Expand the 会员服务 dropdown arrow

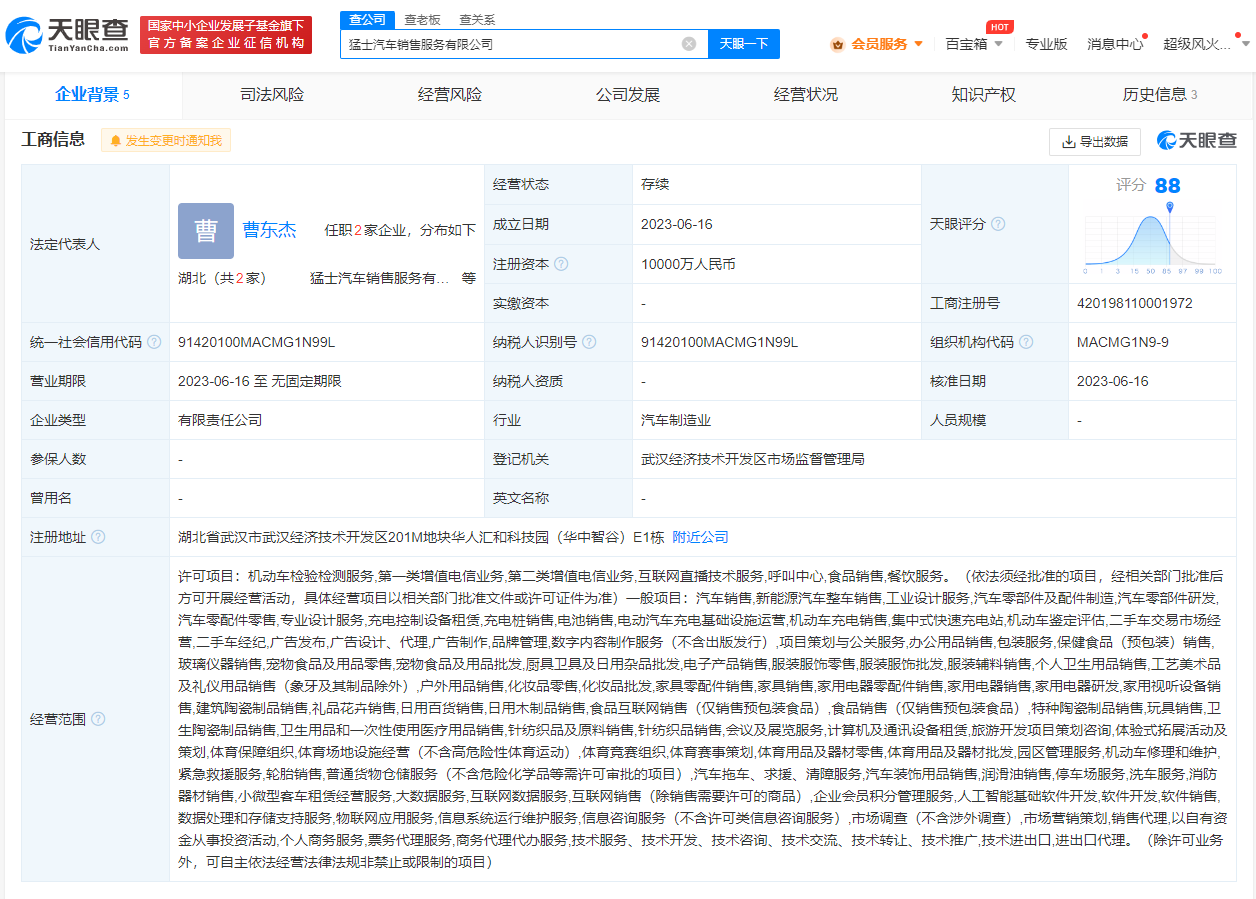pos(918,44)
